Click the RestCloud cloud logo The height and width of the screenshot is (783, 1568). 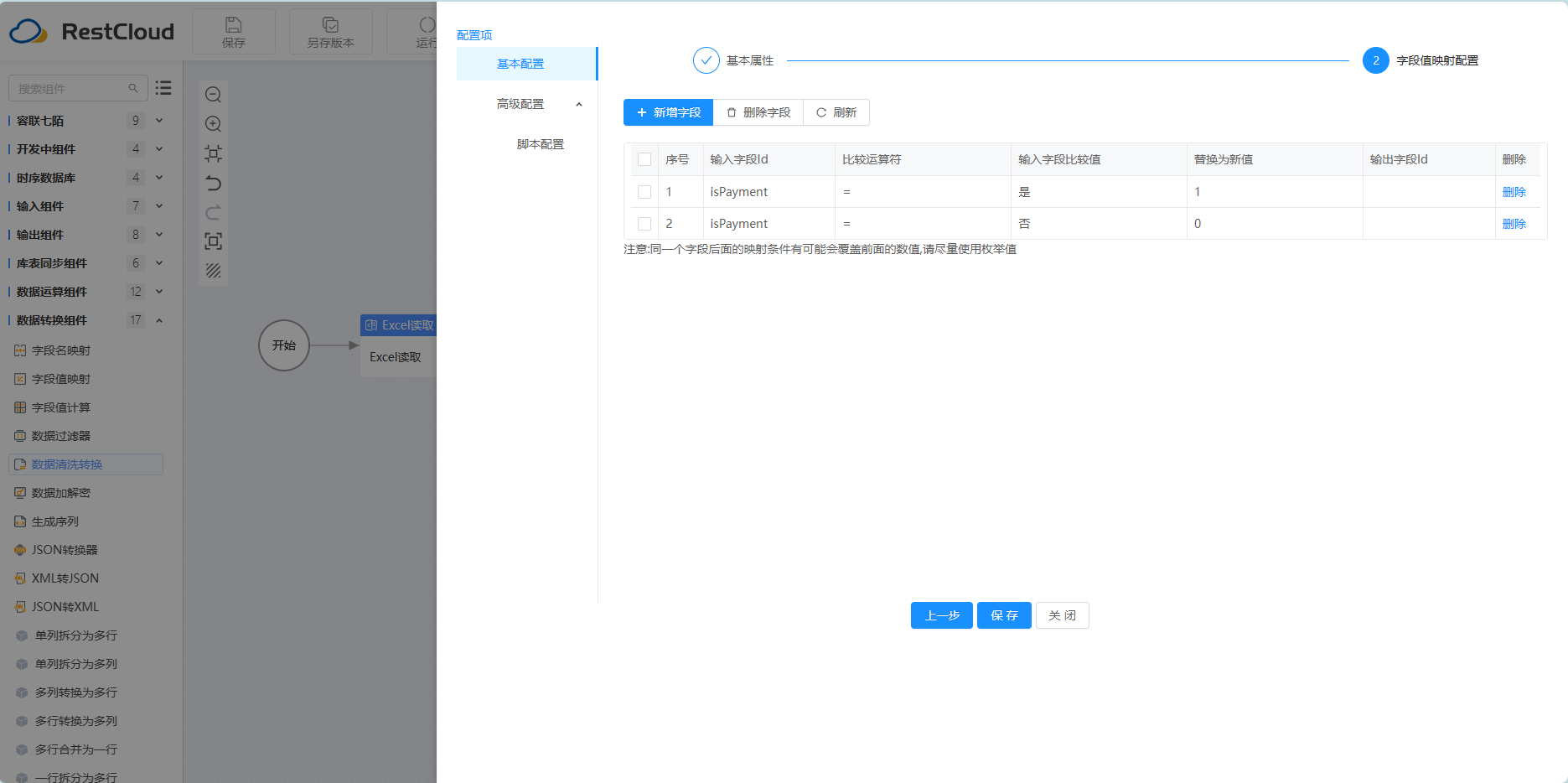[x=28, y=32]
